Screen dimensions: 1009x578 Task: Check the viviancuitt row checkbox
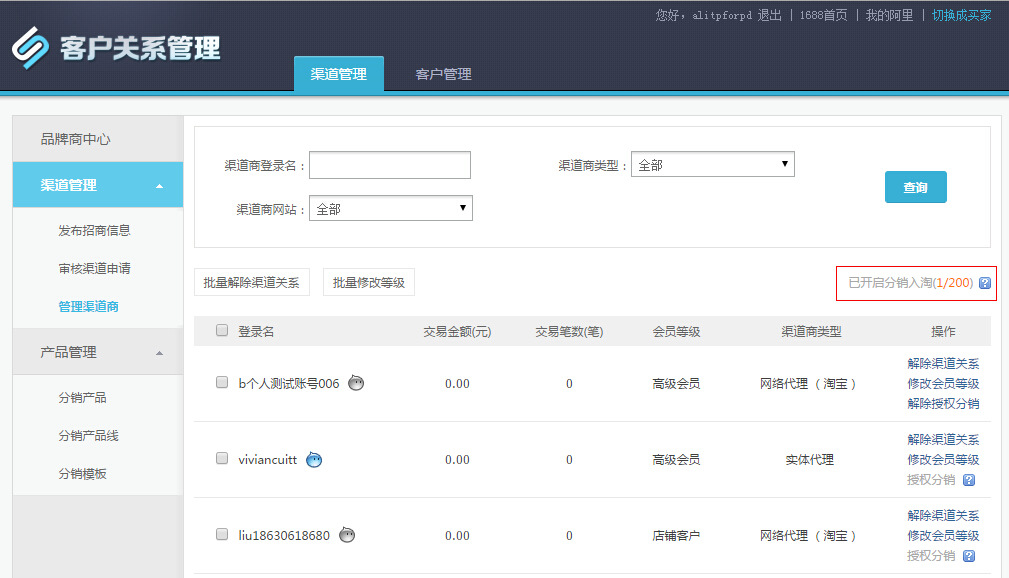pos(221,459)
